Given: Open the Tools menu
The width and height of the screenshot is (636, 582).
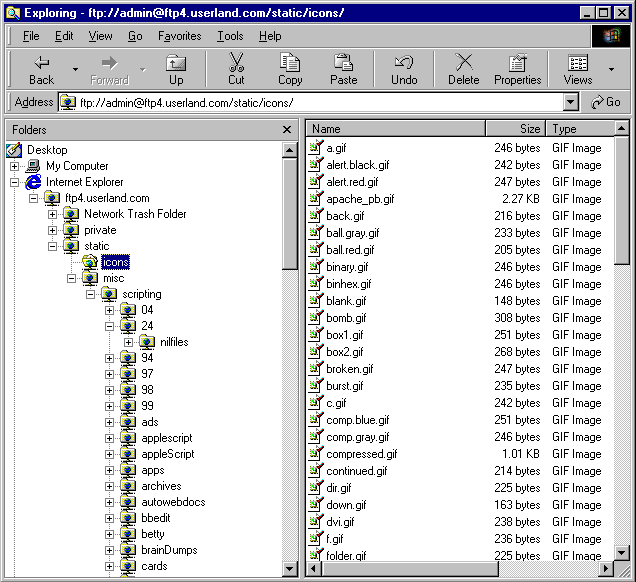Looking at the screenshot, I should (230, 36).
